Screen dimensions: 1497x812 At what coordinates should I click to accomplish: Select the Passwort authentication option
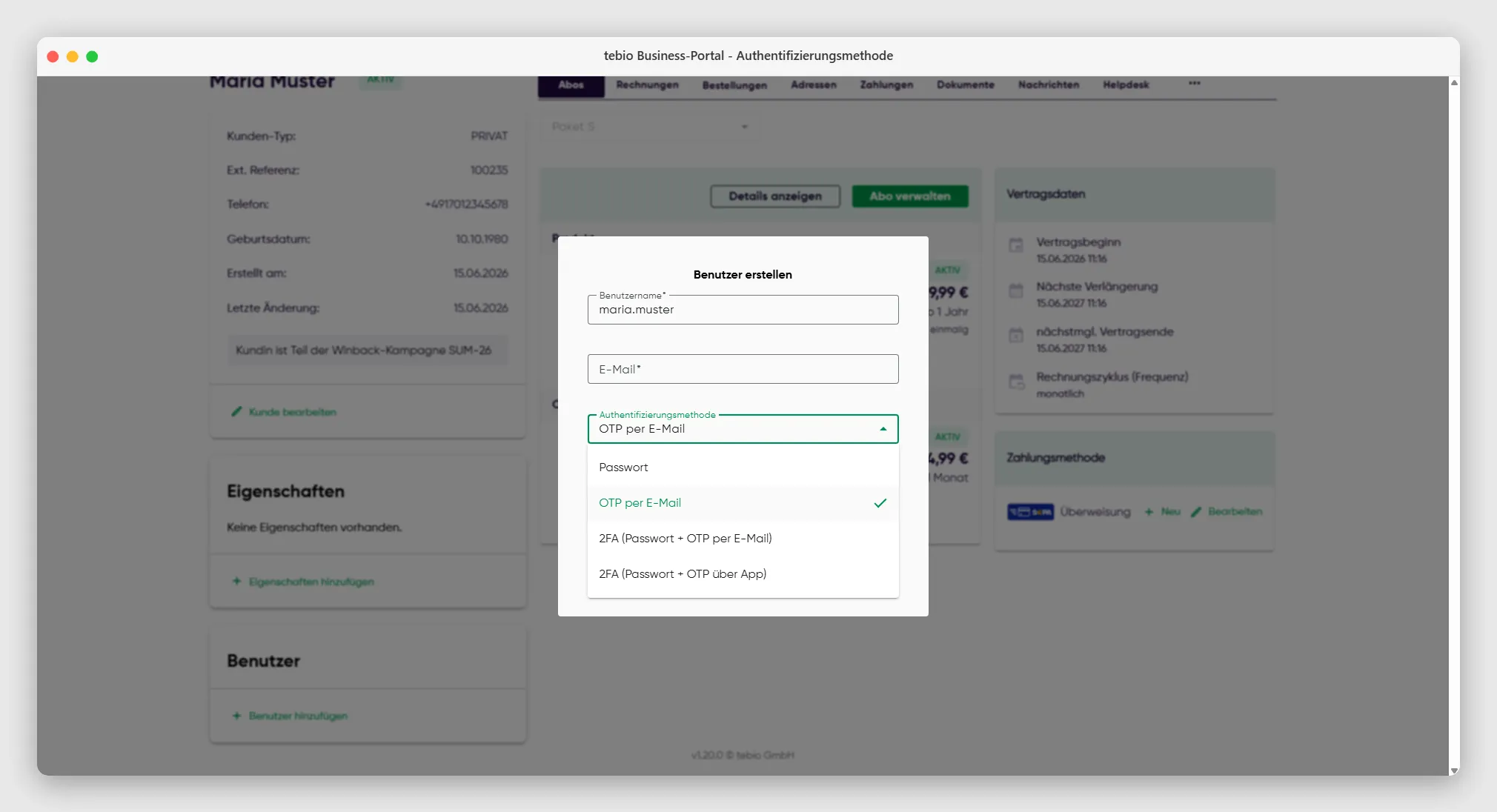pyautogui.click(x=743, y=467)
